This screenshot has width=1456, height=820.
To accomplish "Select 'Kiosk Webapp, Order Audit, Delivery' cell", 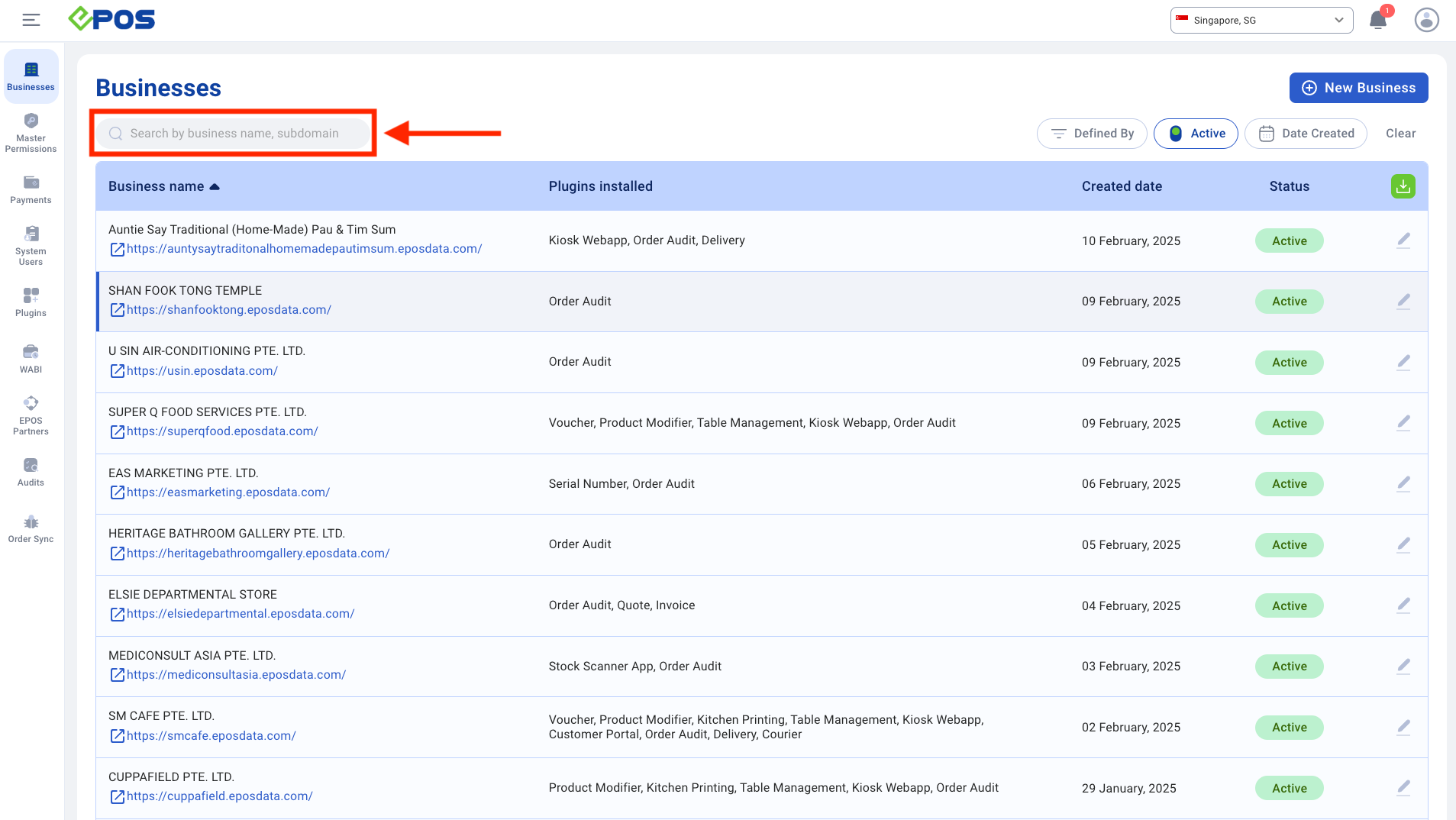I will point(646,241).
